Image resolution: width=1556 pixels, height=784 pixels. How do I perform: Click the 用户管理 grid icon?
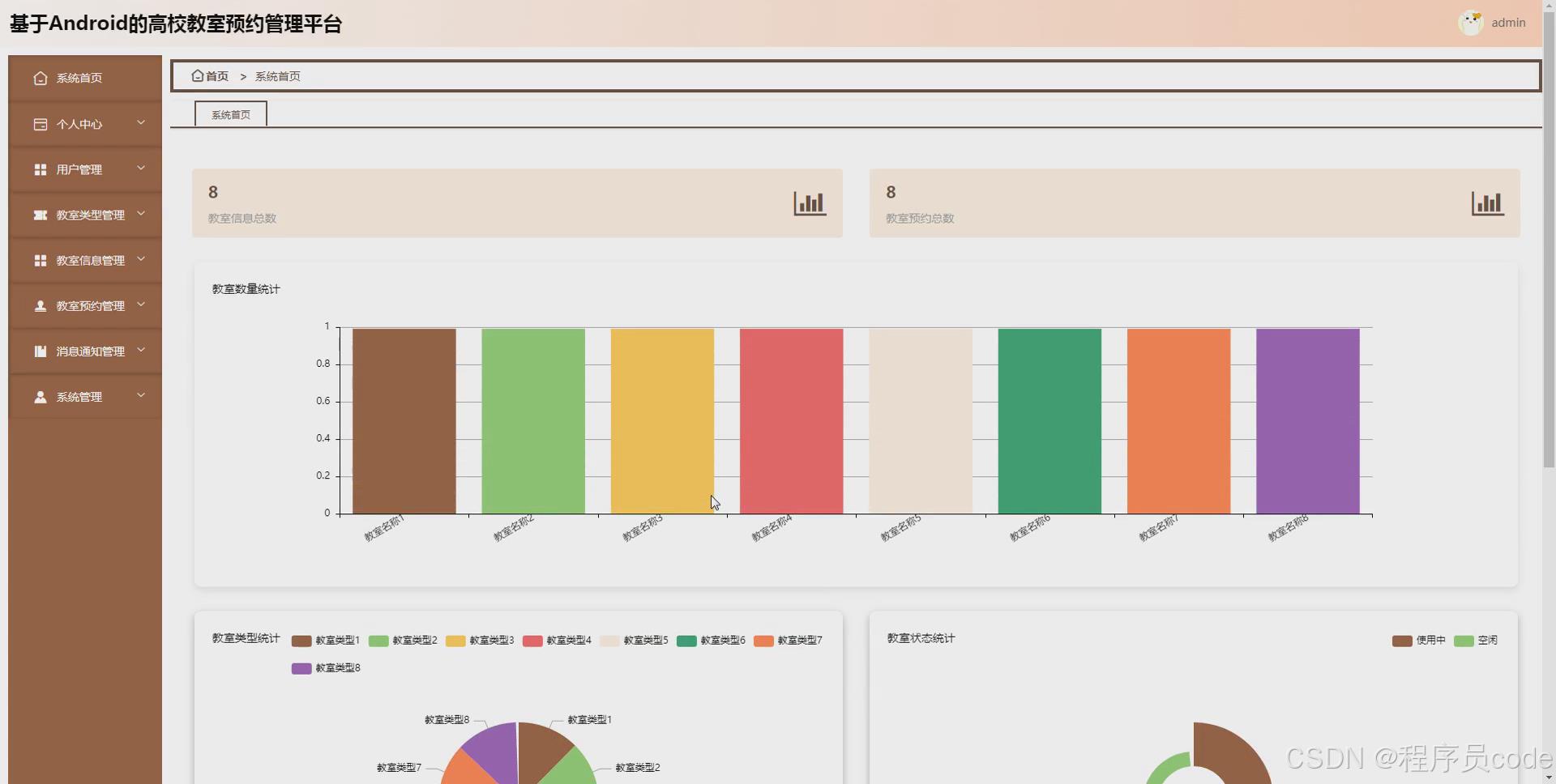click(41, 169)
